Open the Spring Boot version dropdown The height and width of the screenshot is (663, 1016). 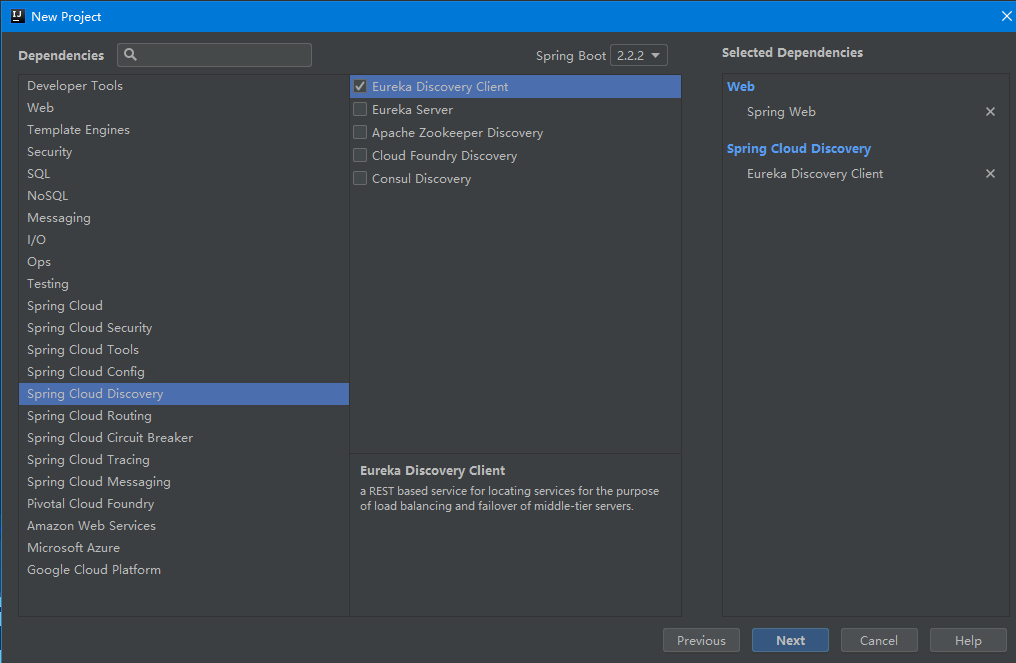(x=640, y=56)
